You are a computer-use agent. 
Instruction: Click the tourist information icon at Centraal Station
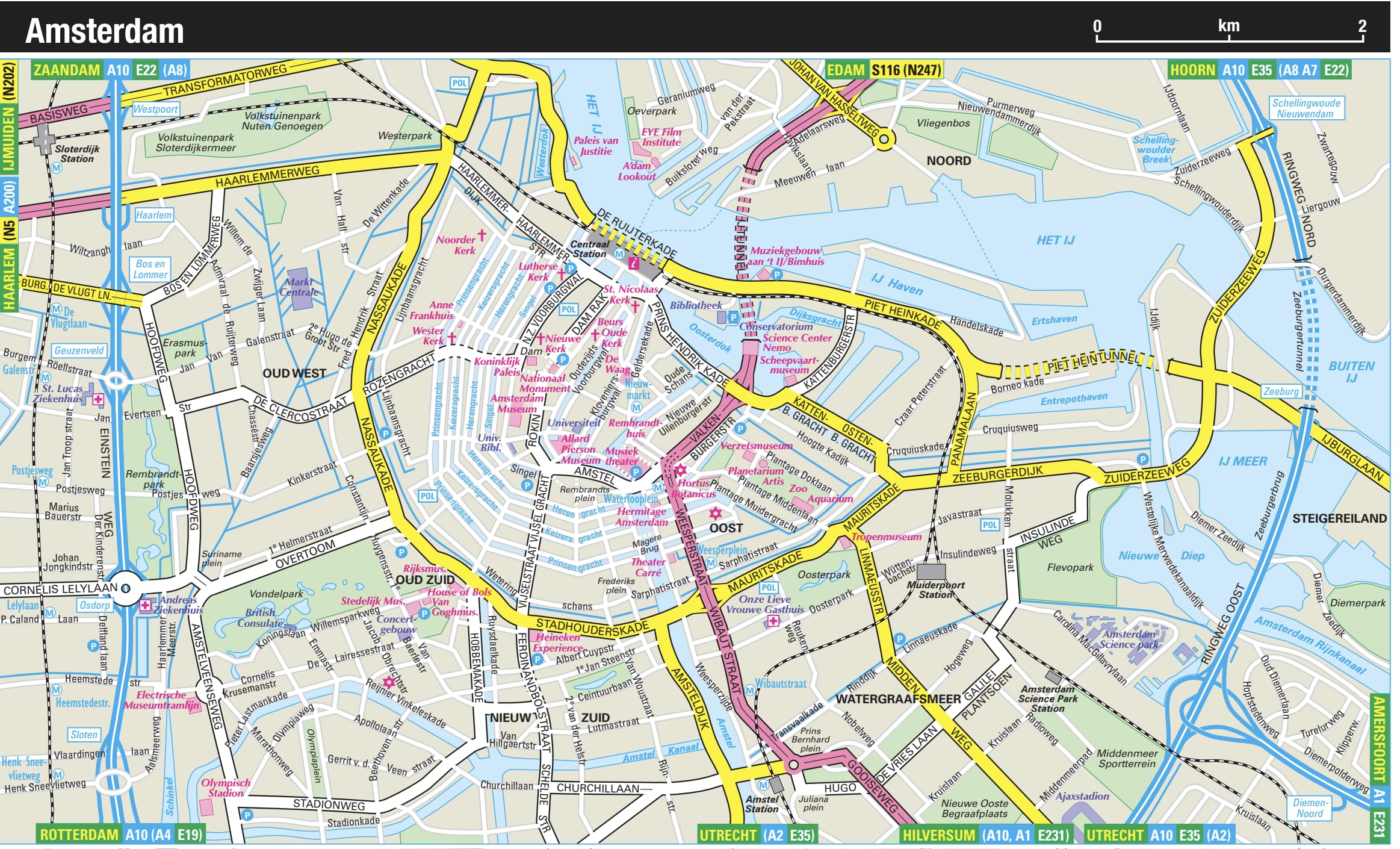[633, 263]
